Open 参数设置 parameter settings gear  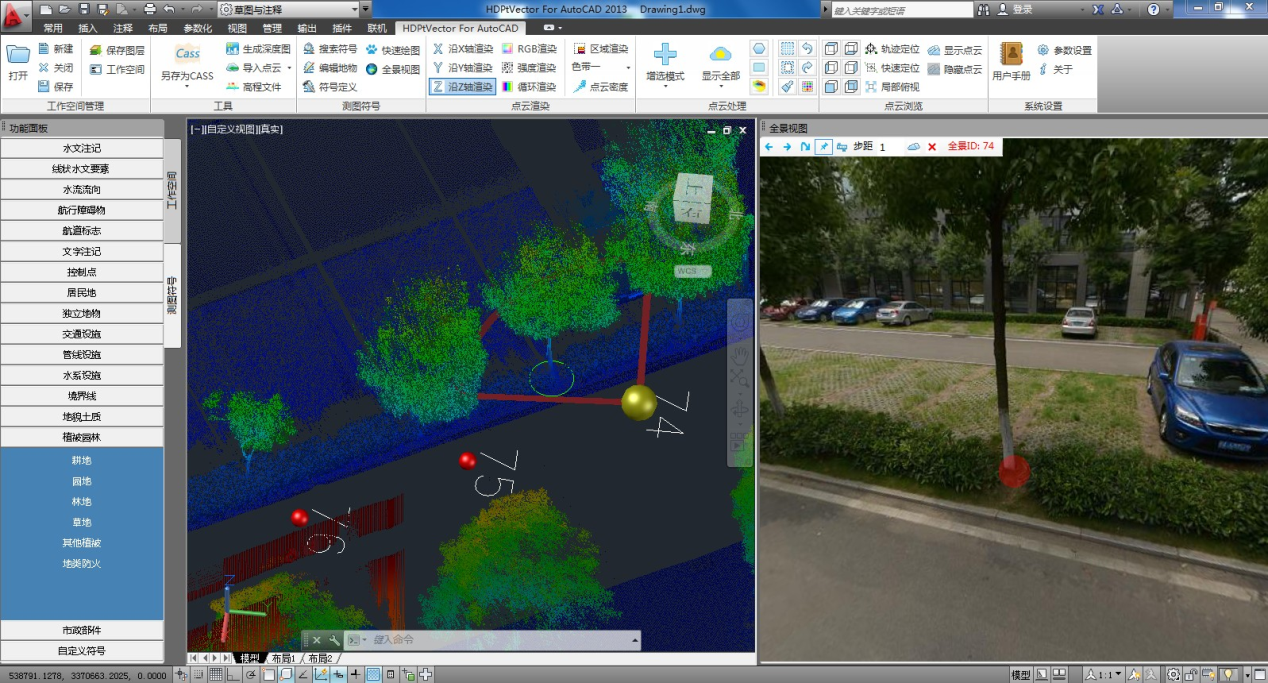point(1043,50)
